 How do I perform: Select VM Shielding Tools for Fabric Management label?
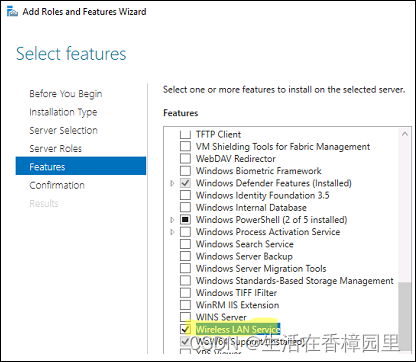tap(283, 147)
